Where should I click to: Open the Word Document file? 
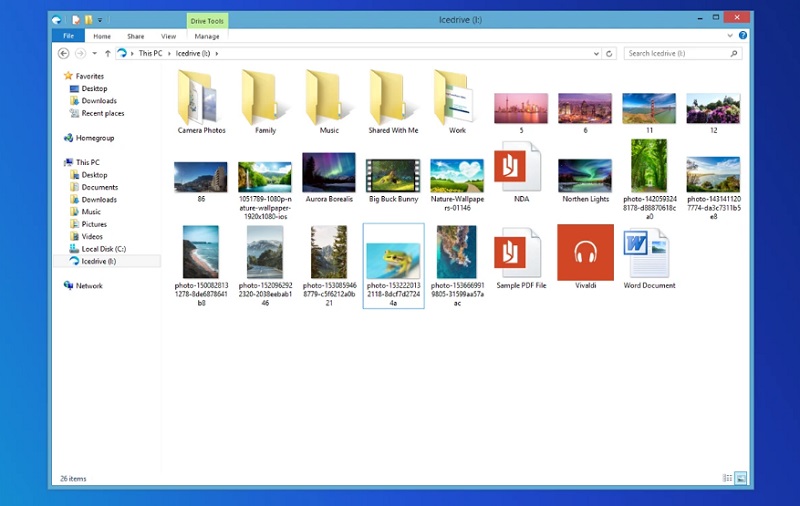pyautogui.click(x=649, y=255)
